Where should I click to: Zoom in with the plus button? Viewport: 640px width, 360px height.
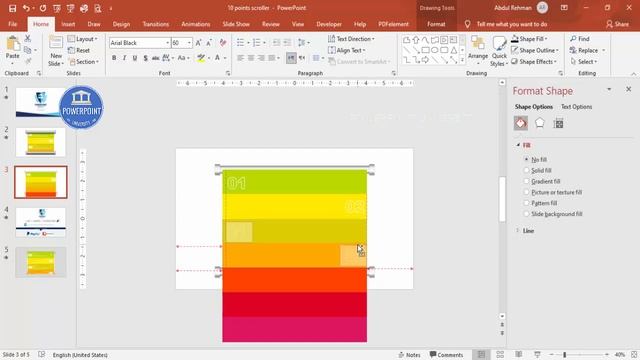[x=607, y=355]
